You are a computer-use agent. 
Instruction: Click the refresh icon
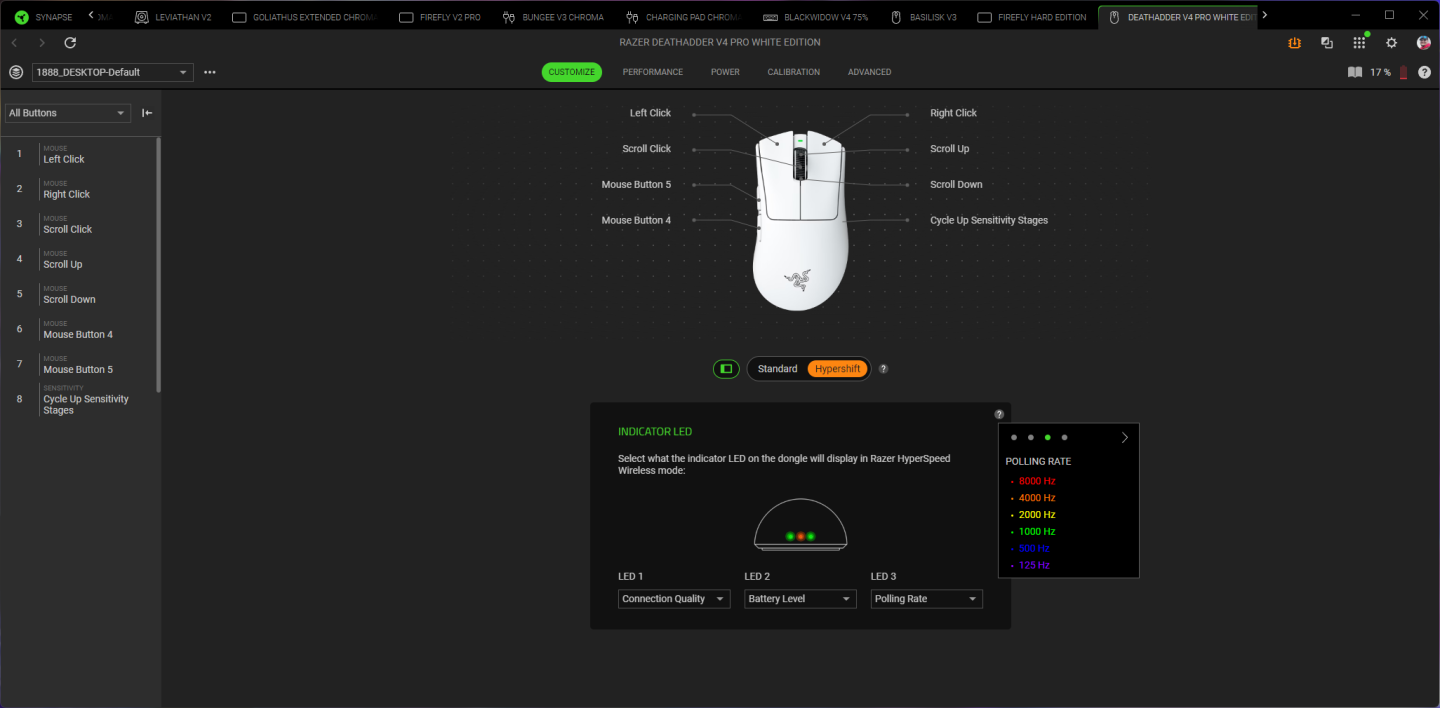coord(70,43)
